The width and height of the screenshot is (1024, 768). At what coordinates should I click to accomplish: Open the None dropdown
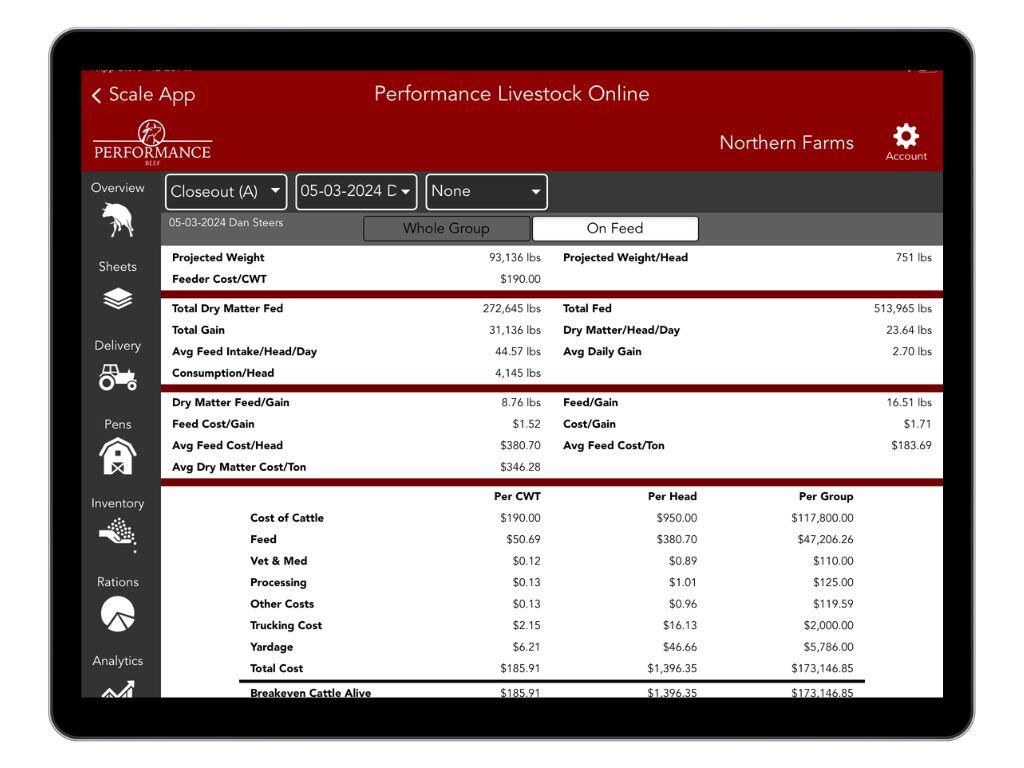point(487,191)
